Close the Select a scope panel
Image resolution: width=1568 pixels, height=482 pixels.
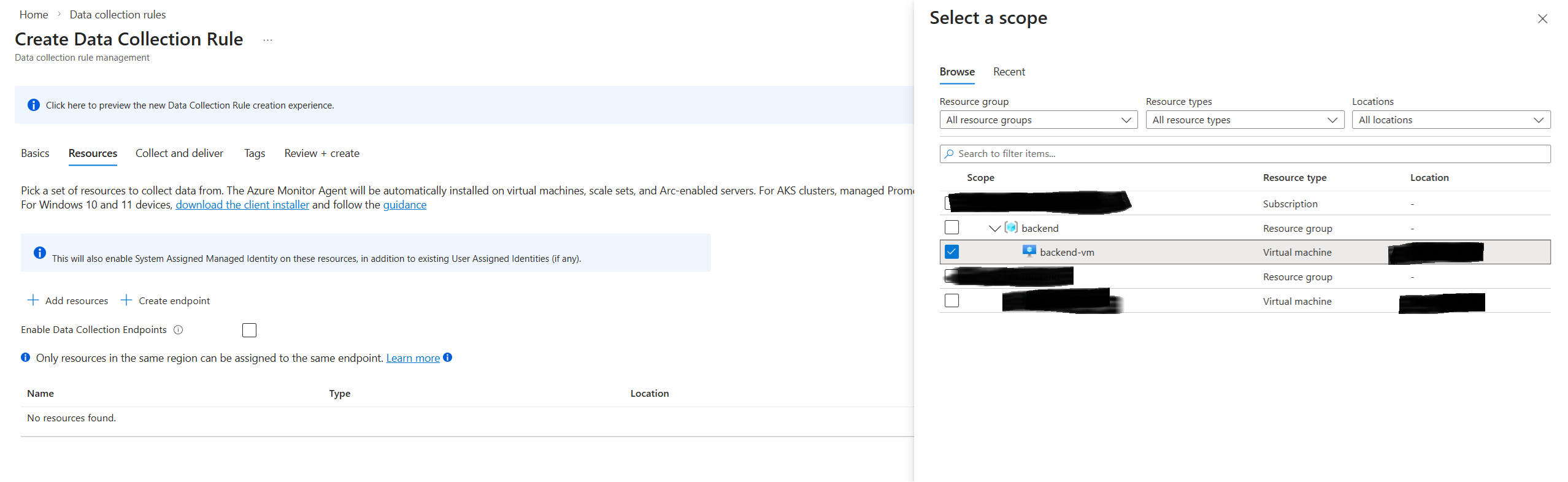(x=1542, y=19)
